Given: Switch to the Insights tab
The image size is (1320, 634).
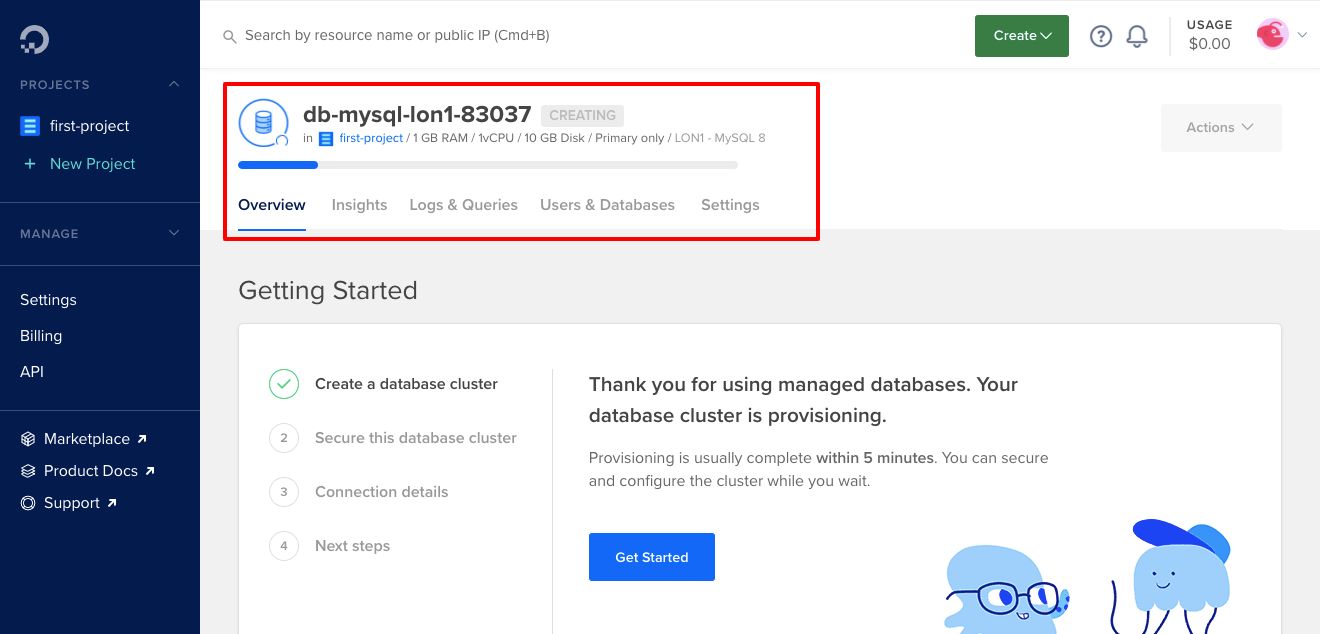Looking at the screenshot, I should tap(359, 205).
